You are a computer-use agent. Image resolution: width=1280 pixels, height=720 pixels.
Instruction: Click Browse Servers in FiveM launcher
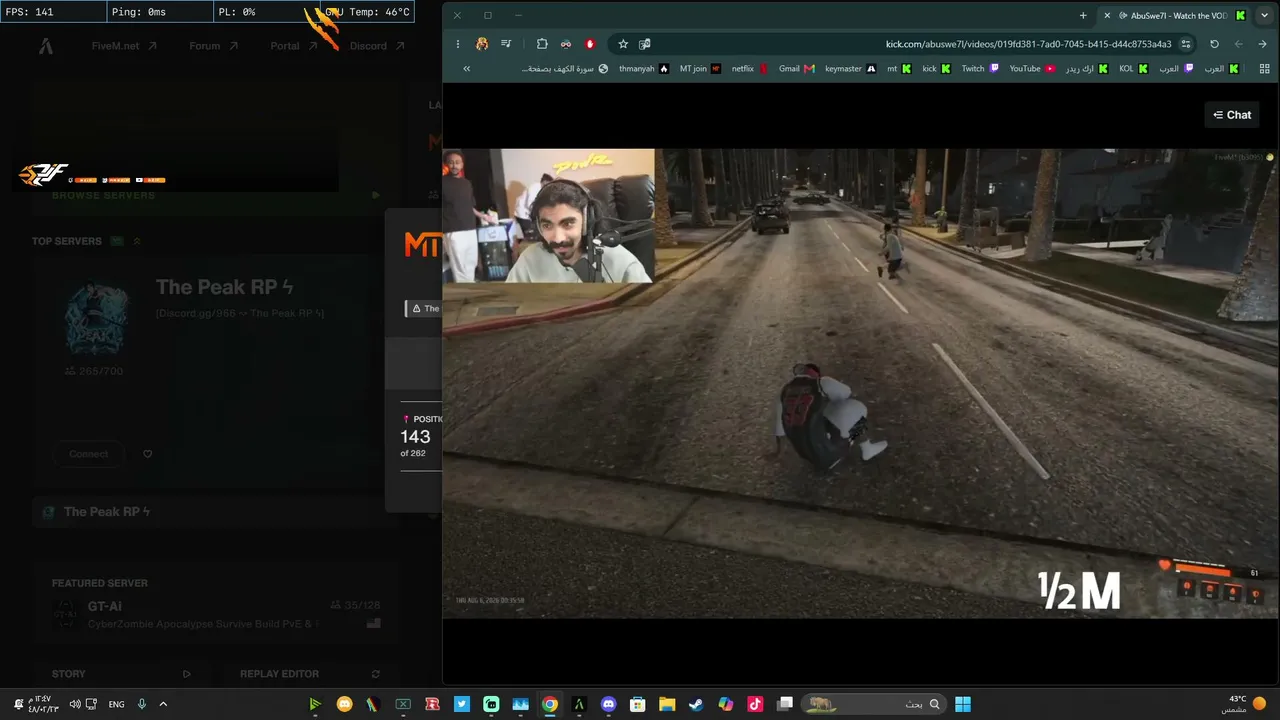[103, 195]
